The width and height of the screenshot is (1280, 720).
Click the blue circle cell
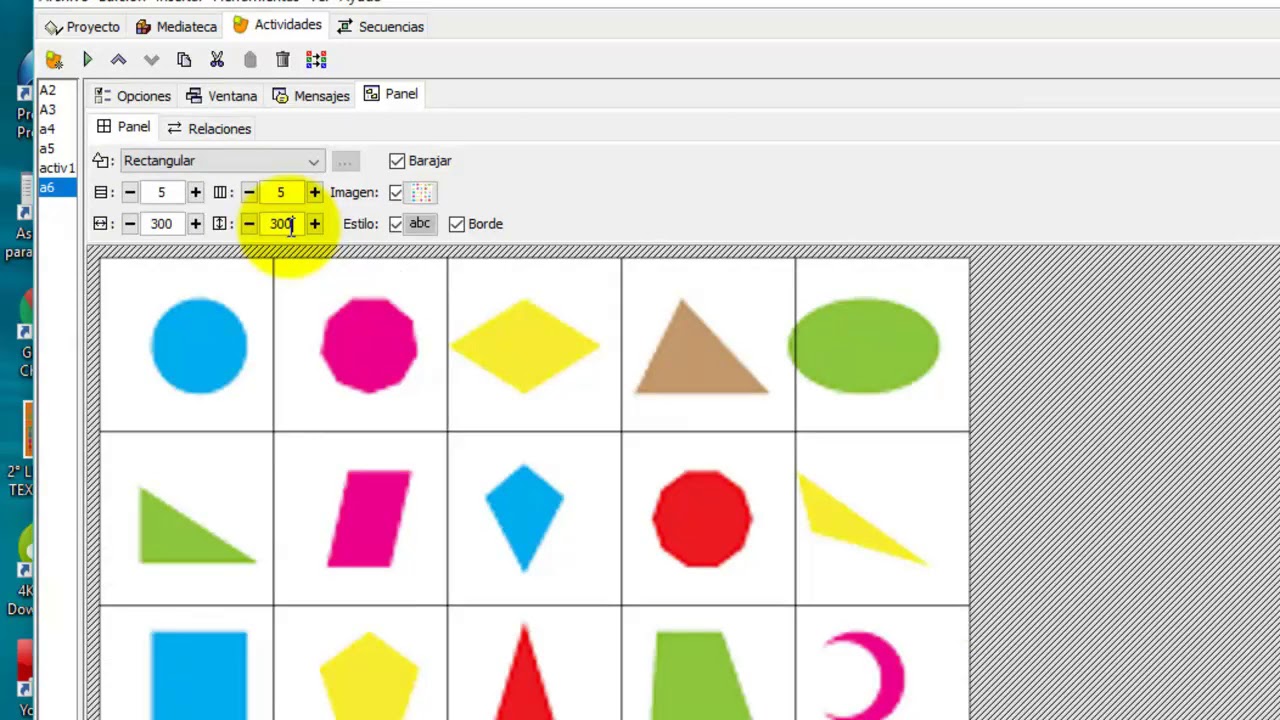coord(187,345)
